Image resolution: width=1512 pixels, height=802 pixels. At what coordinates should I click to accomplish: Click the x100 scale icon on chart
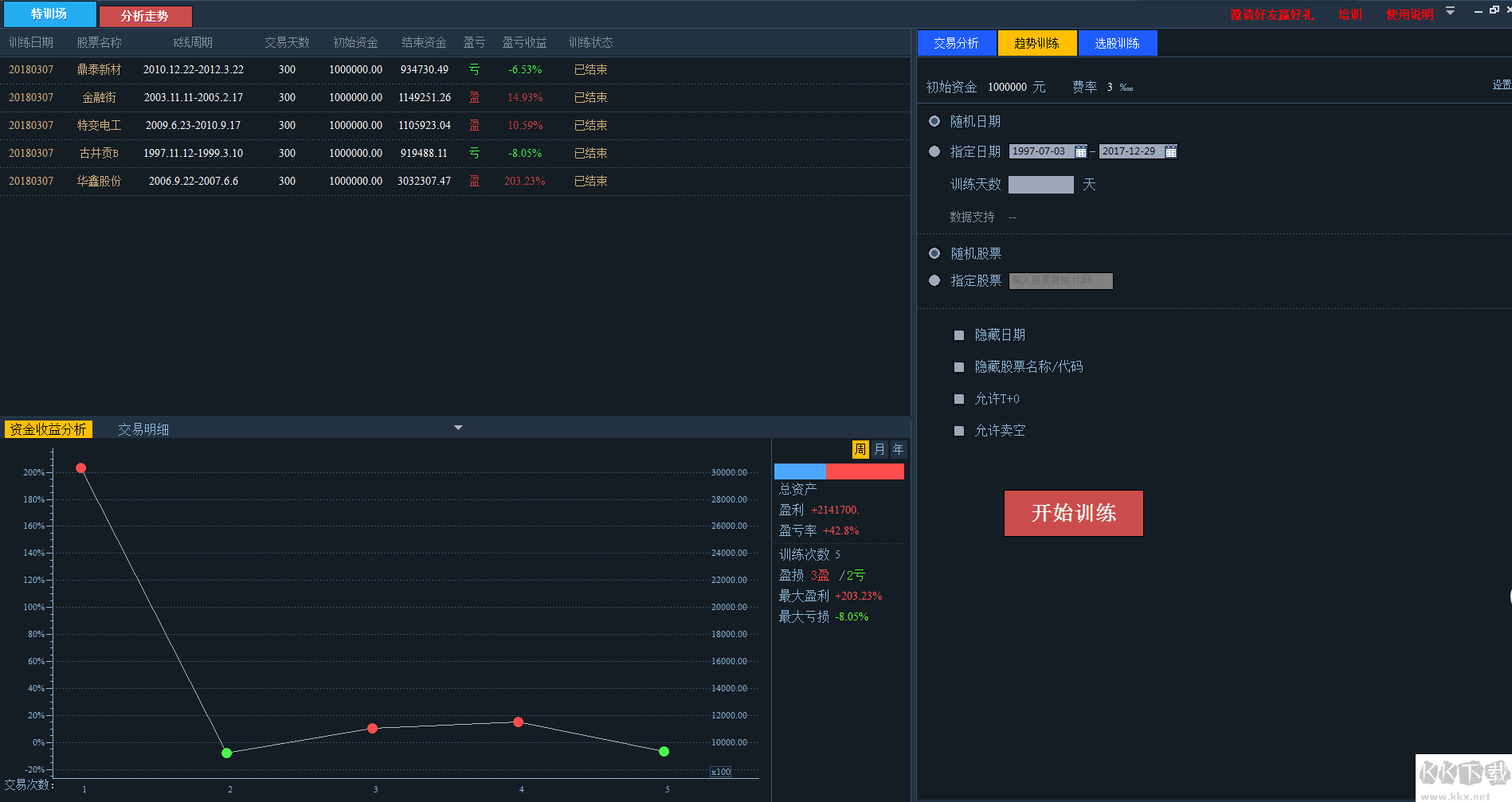tap(720, 772)
